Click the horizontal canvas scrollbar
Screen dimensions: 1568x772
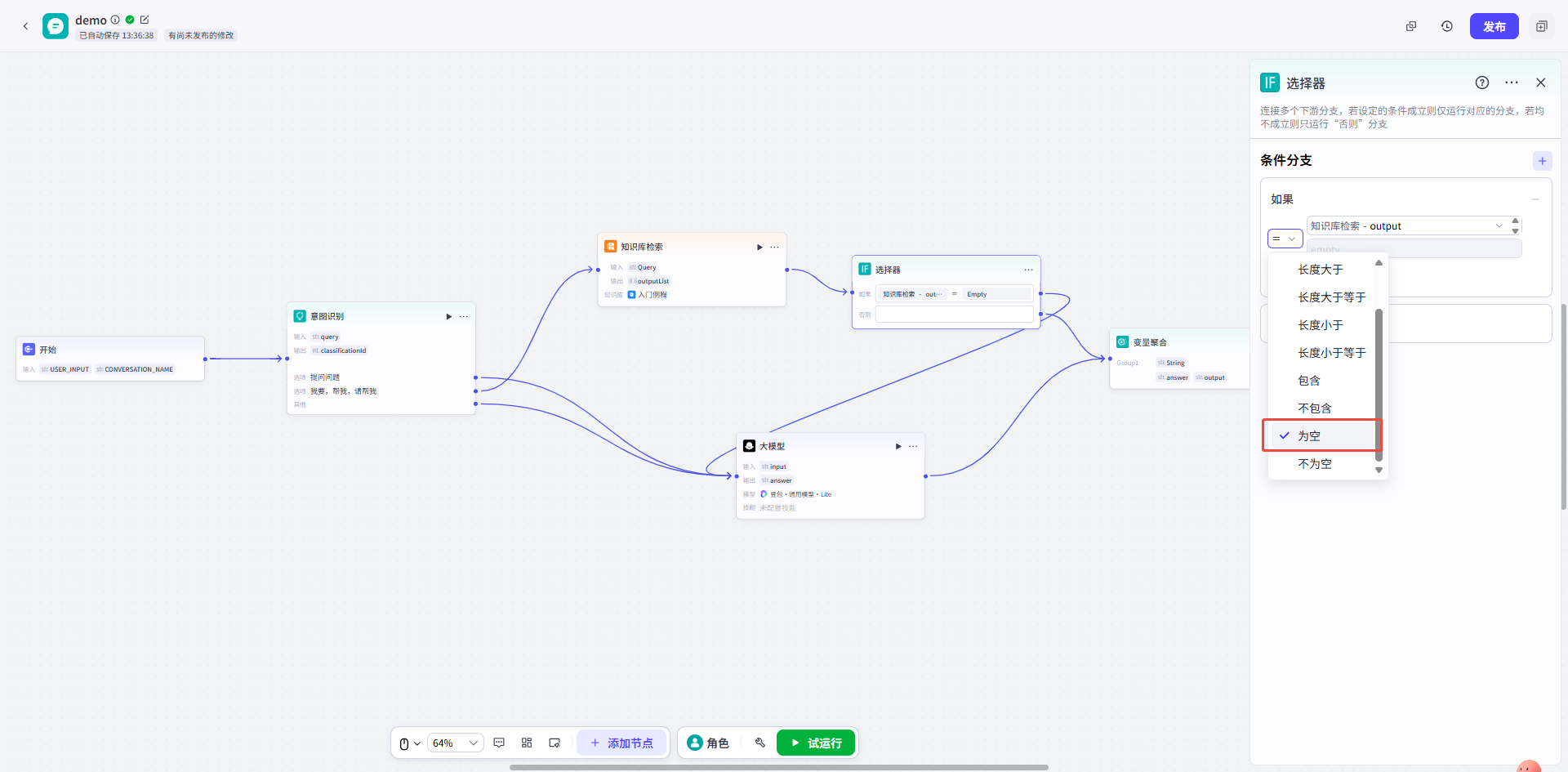[x=777, y=767]
